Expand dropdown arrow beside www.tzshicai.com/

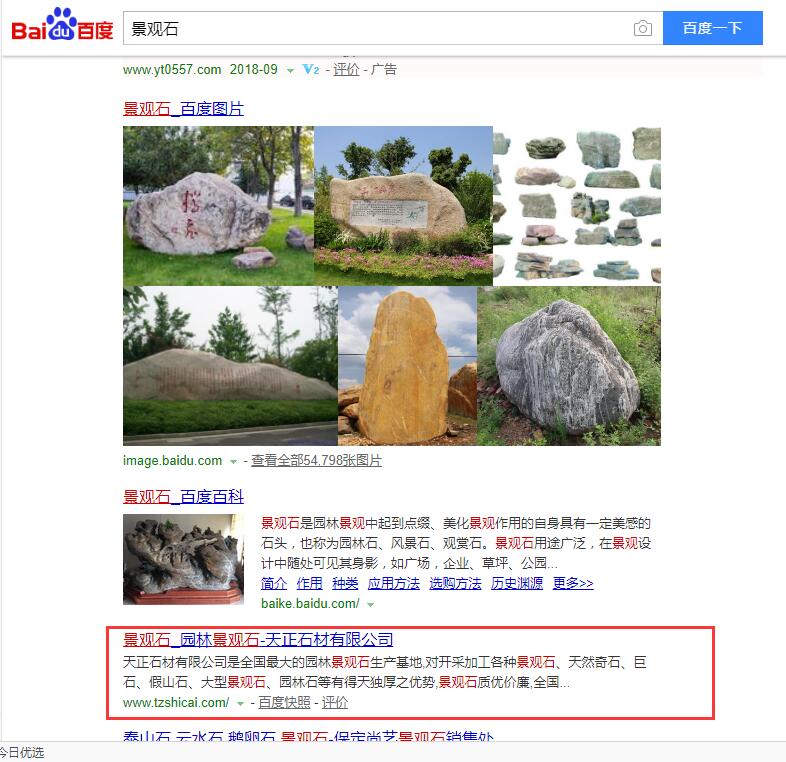[240, 703]
